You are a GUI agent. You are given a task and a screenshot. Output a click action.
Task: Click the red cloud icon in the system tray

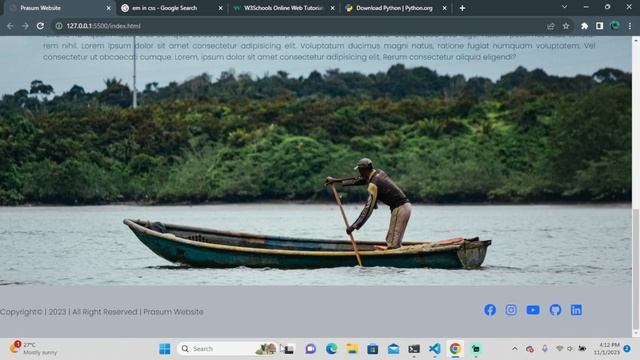[x=530, y=349]
